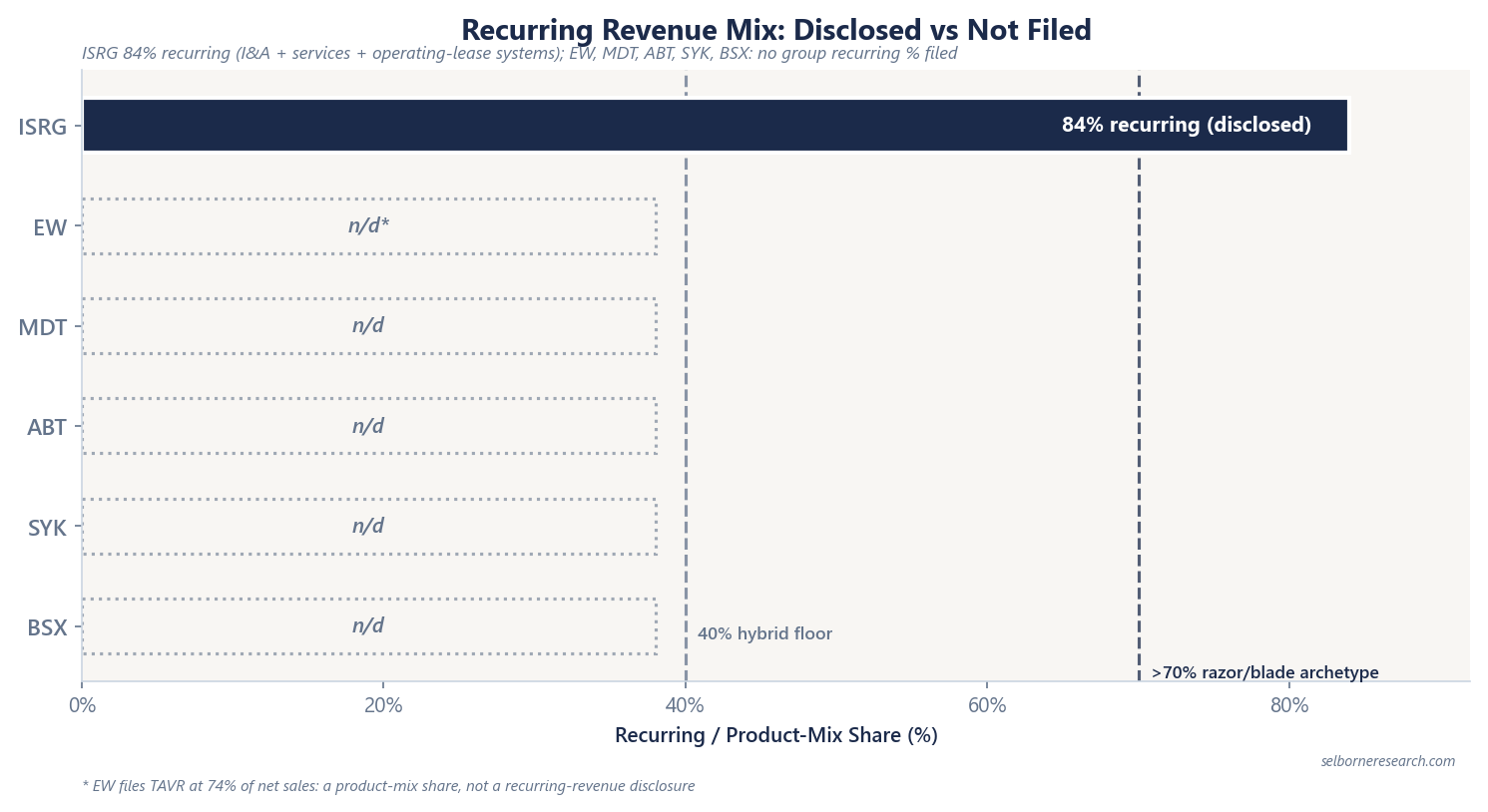Viewport: 1488px width, 812px height.
Task: Click the 'n/d' label in SYK row
Action: [x=368, y=526]
